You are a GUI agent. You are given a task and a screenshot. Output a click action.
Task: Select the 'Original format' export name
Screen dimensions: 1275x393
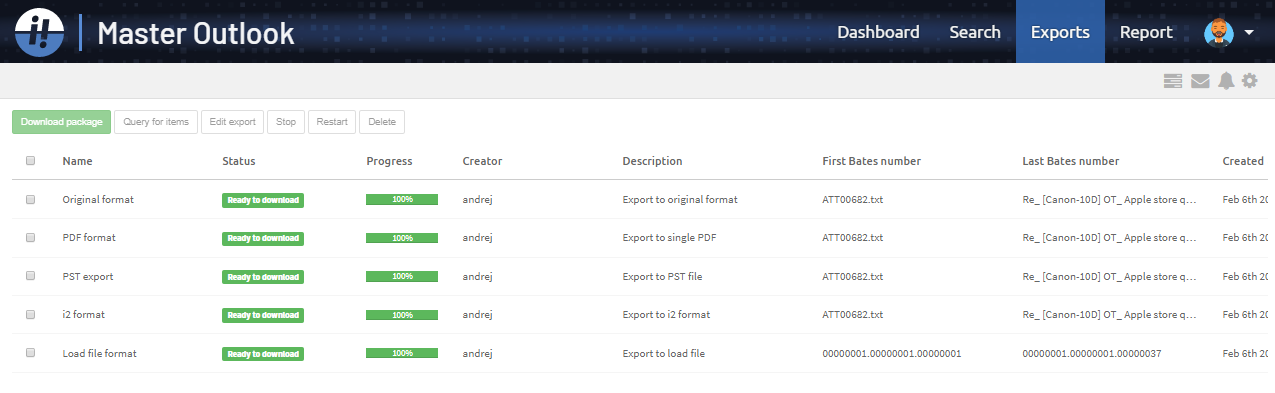click(98, 199)
